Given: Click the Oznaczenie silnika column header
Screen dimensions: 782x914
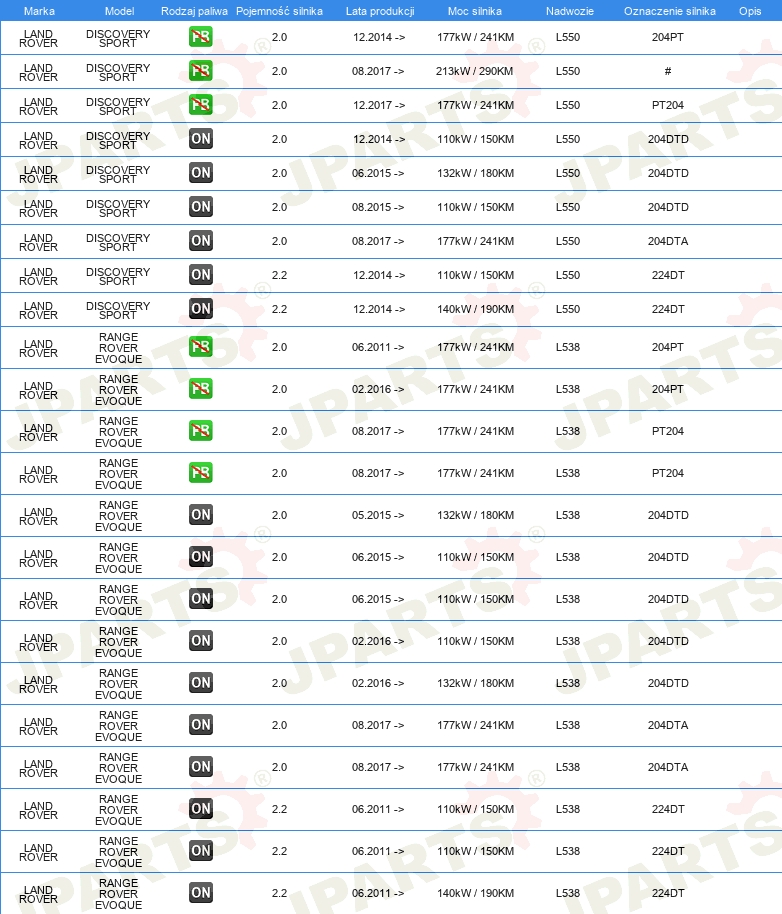Looking at the screenshot, I should 670,11.
